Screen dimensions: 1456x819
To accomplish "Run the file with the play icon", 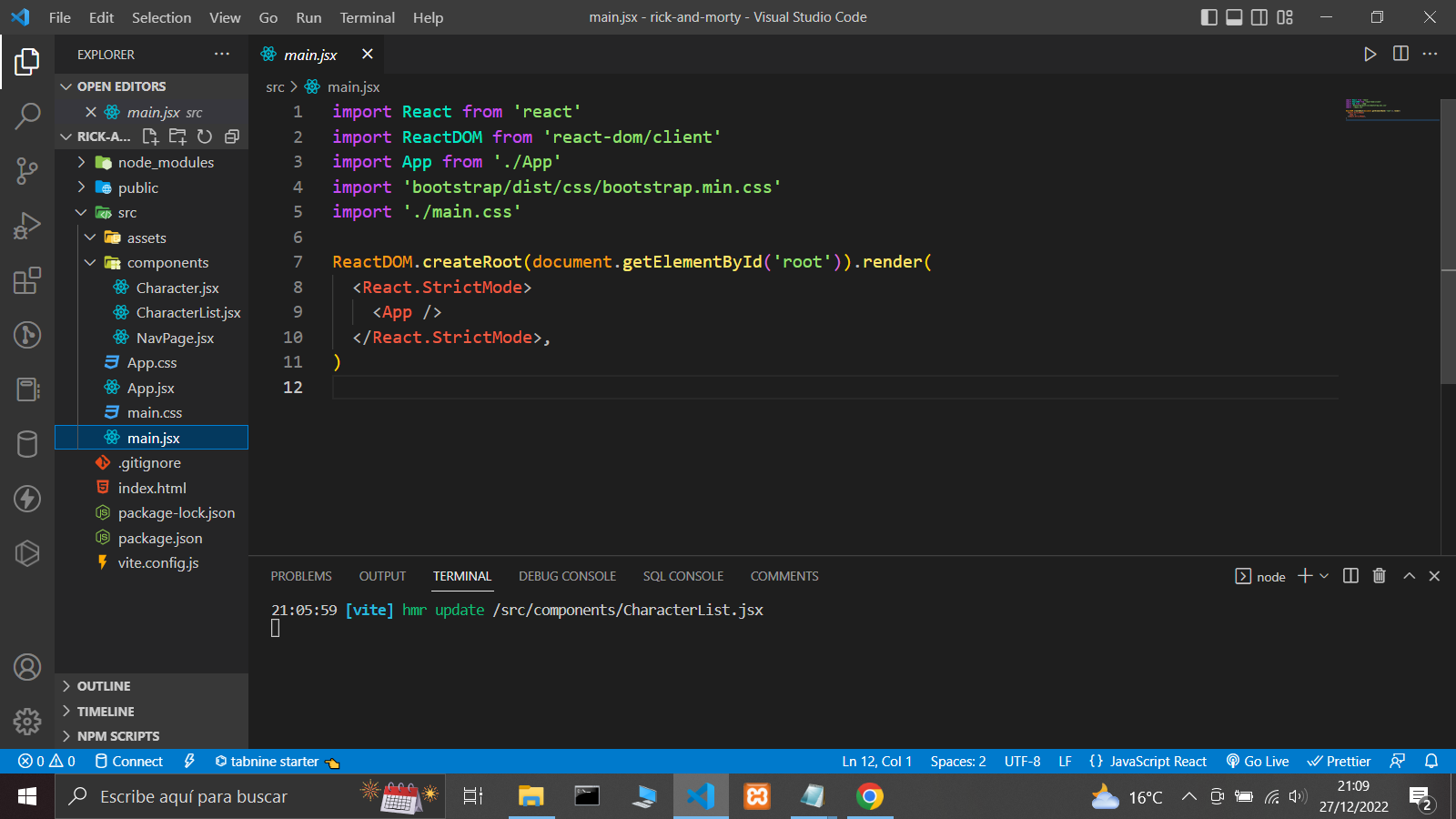I will [x=1370, y=55].
